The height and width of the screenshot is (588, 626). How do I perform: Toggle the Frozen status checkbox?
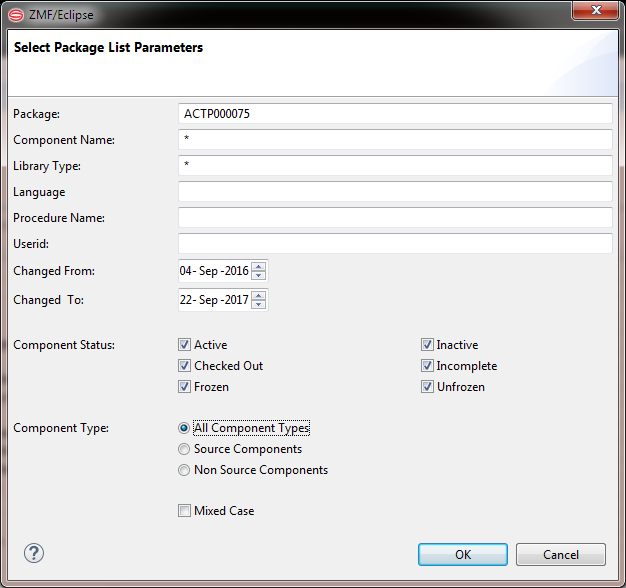click(184, 387)
